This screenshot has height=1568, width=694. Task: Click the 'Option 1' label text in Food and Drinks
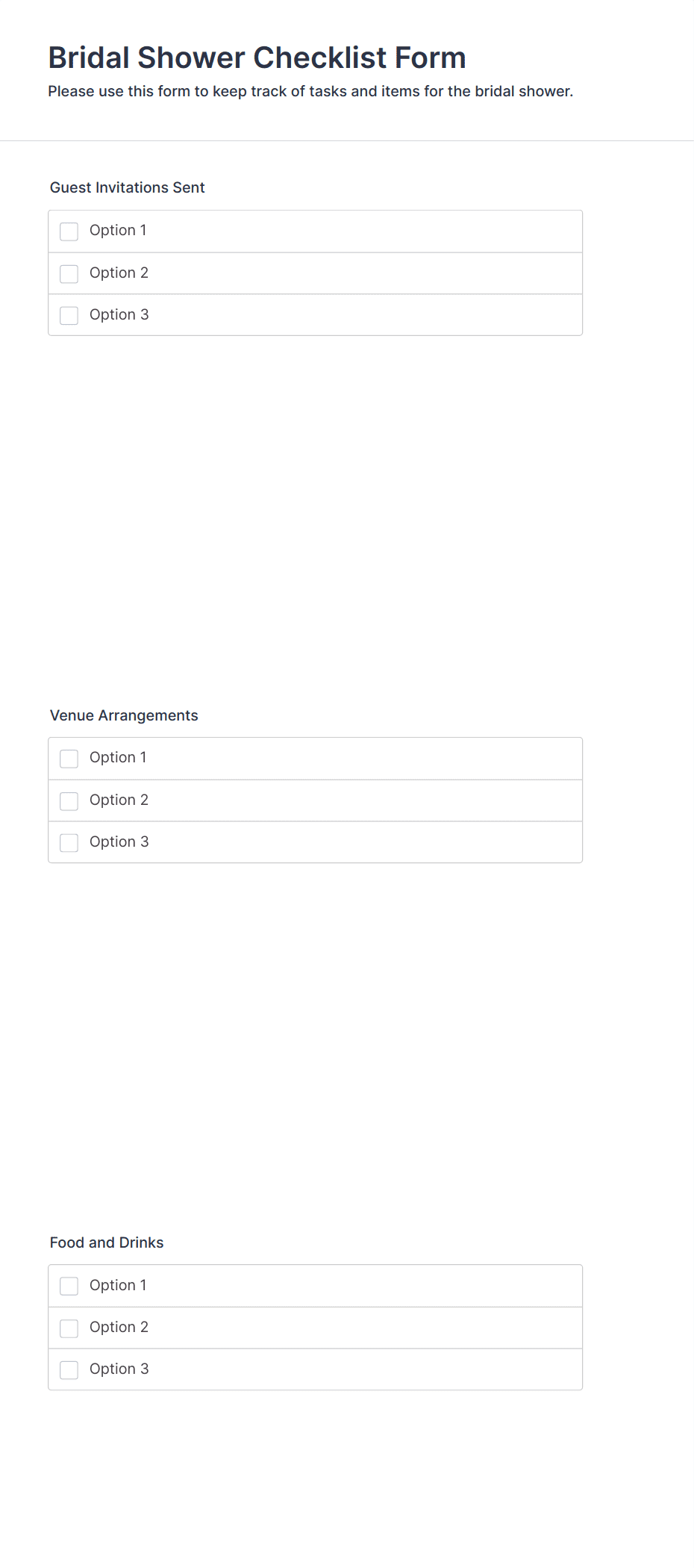[118, 1286]
